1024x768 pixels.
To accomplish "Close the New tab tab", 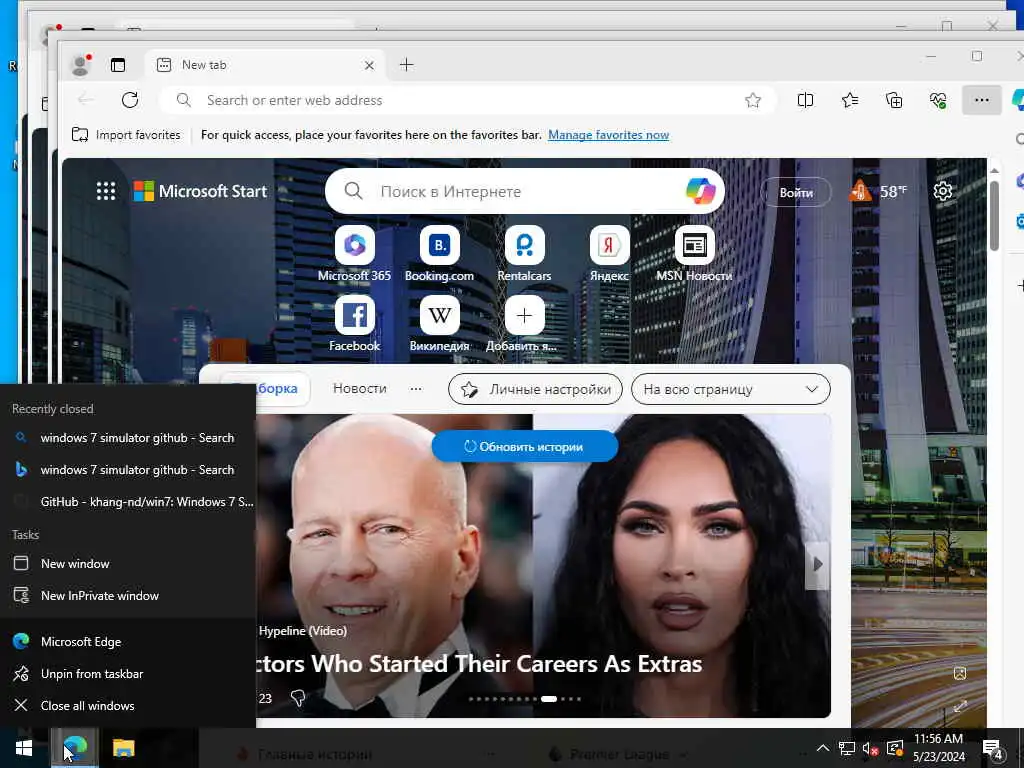I will 369,65.
